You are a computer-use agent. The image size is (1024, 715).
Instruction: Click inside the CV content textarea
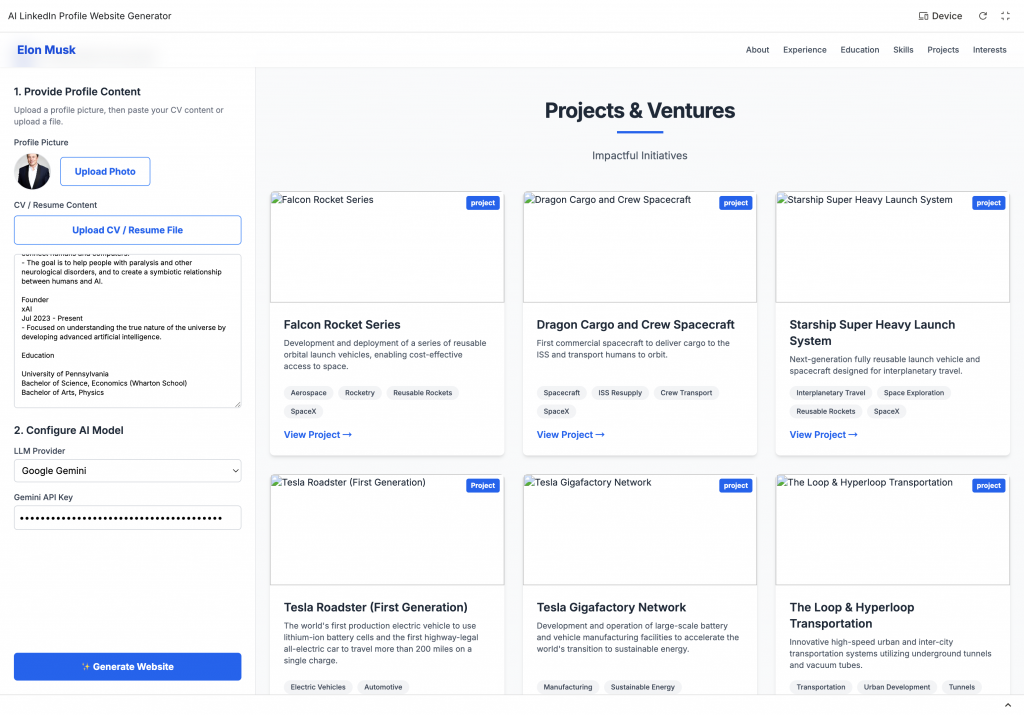click(127, 330)
